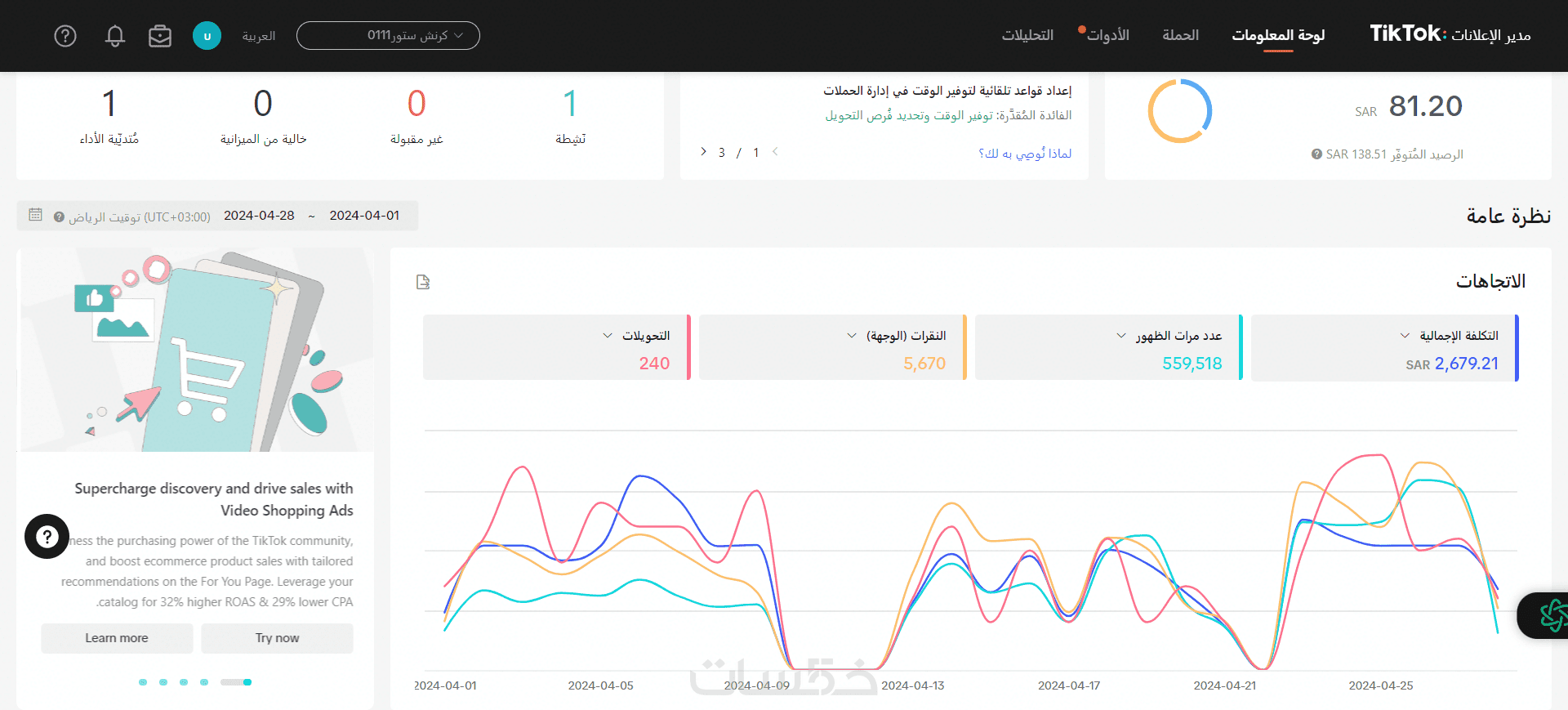Click the user avatar circle
Image resolution: width=1568 pixels, height=710 pixels.
coord(207,36)
